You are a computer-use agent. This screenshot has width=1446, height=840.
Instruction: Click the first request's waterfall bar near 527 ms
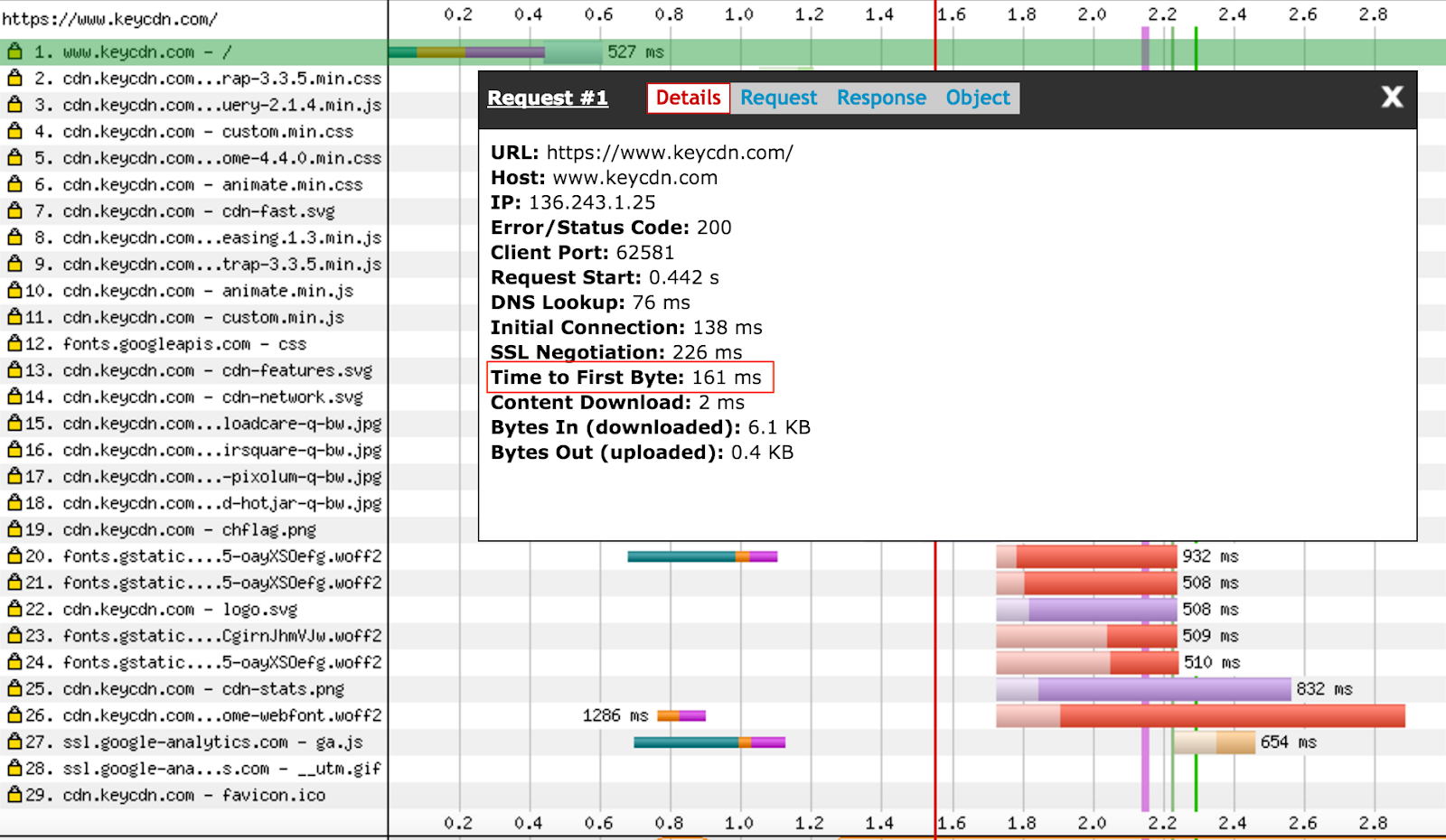pos(495,52)
